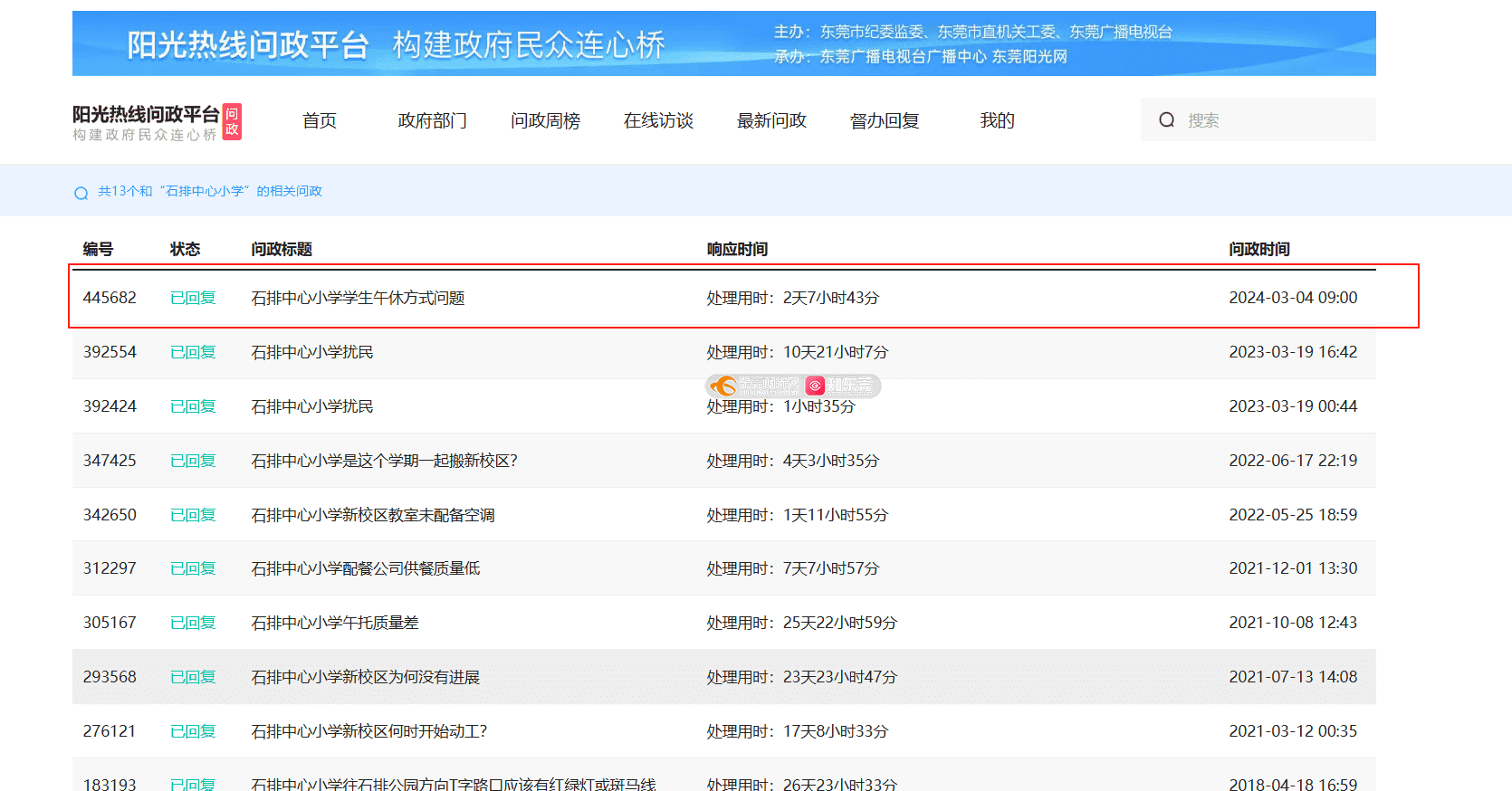Click the 问政 red badge icon
The width and height of the screenshot is (1512, 791).
[232, 121]
